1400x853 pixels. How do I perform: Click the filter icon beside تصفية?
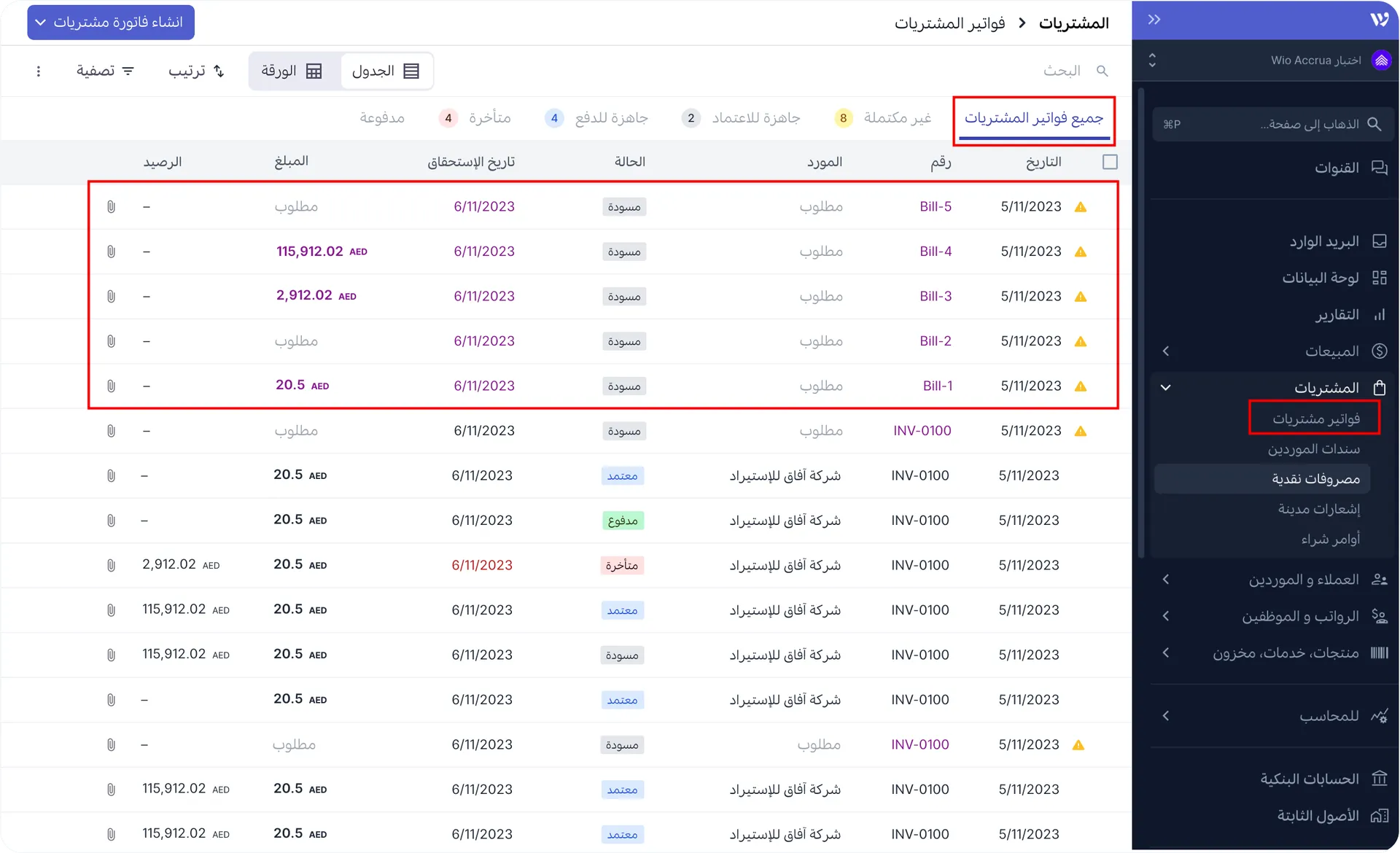(x=128, y=71)
